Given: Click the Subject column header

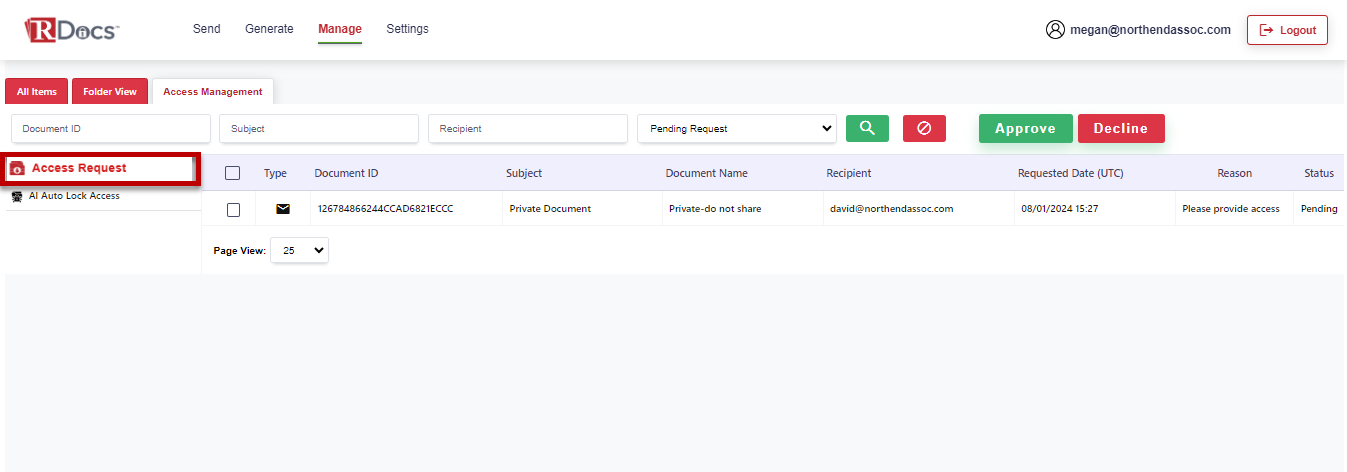Looking at the screenshot, I should tap(524, 173).
